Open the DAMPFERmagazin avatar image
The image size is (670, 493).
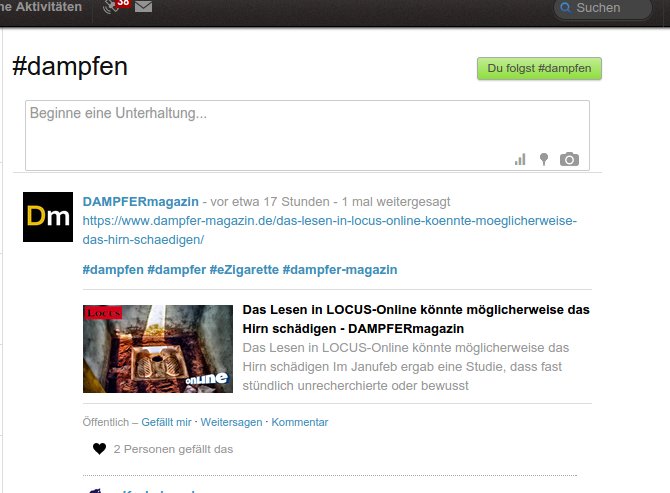[x=48, y=217]
